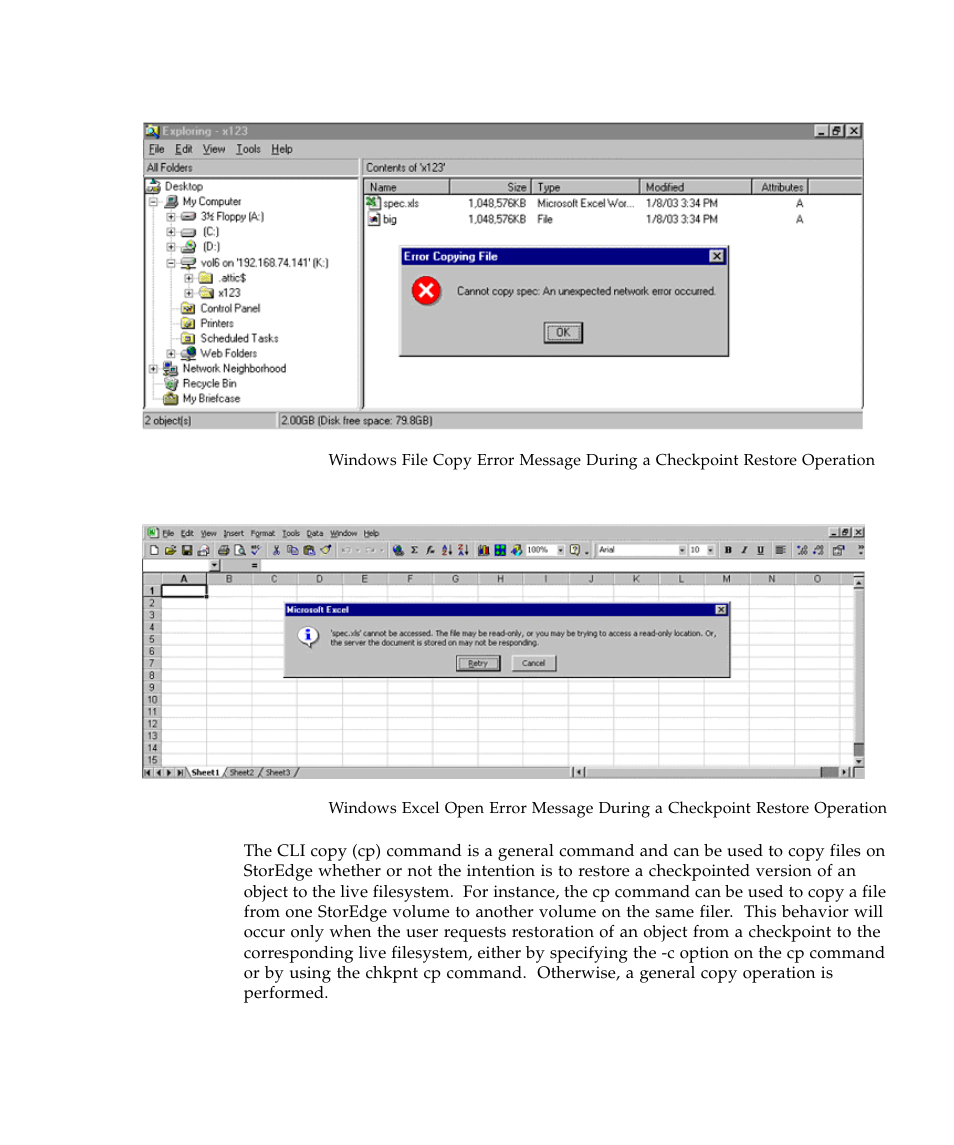
Task: Switch to the Sheet3 tab
Action: (x=278, y=773)
